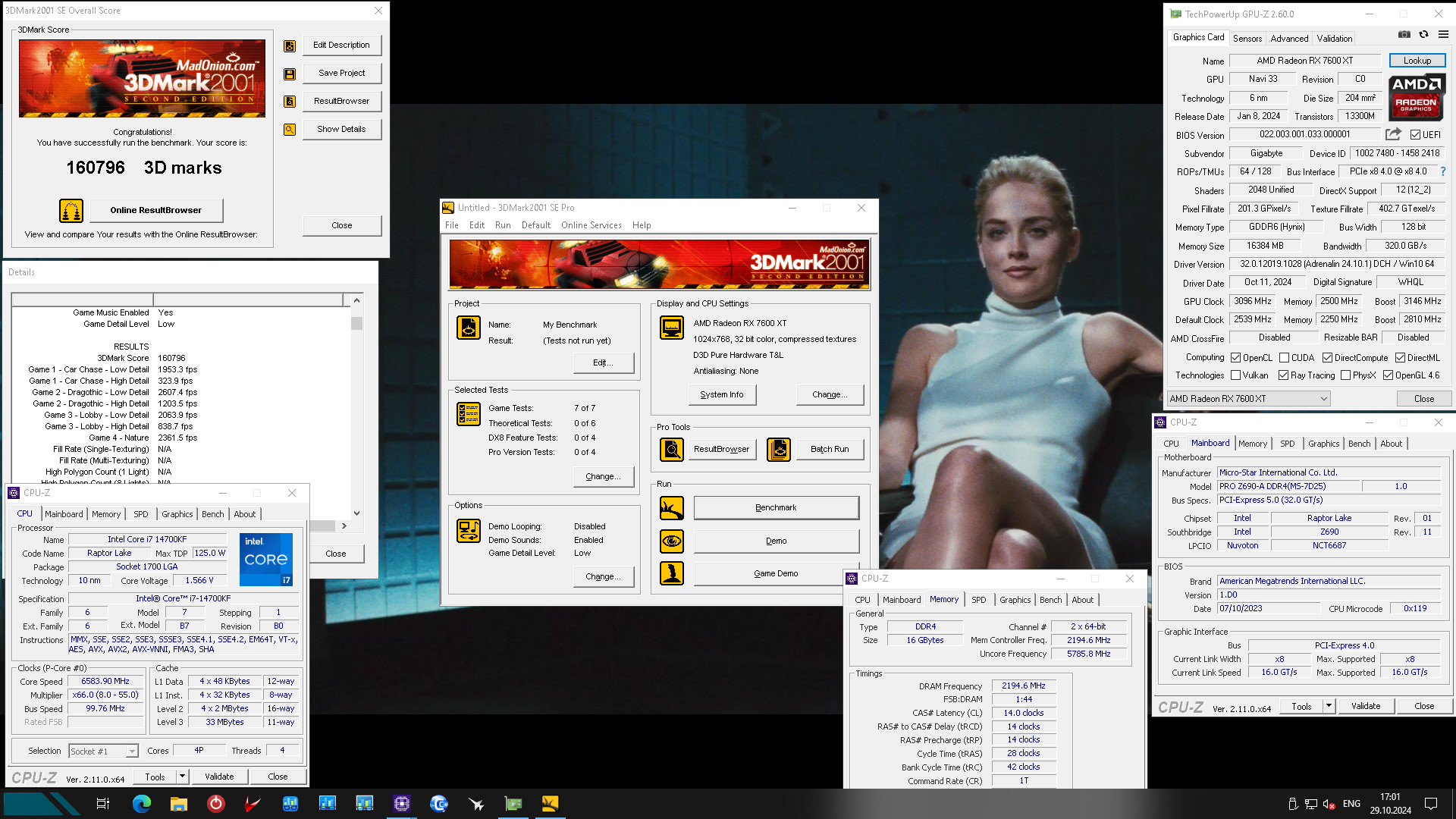Click the GPU-Z taskbar icon

(513, 804)
